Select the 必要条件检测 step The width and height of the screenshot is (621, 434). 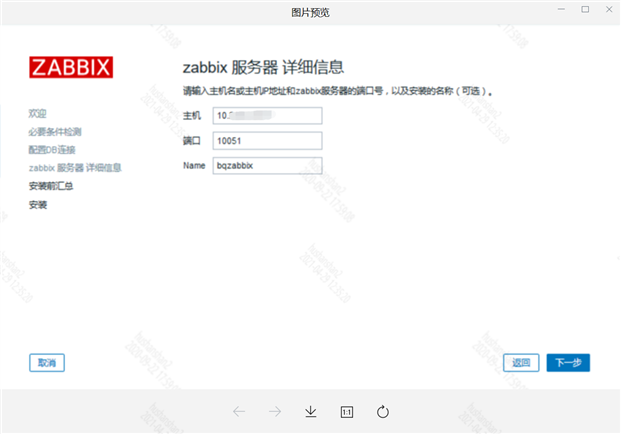point(55,132)
